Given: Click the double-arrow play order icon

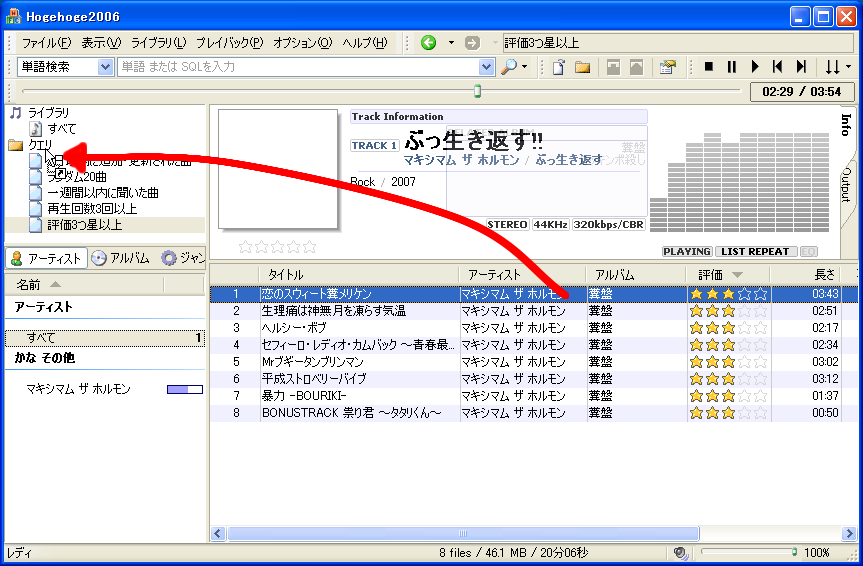Looking at the screenshot, I should pos(832,67).
